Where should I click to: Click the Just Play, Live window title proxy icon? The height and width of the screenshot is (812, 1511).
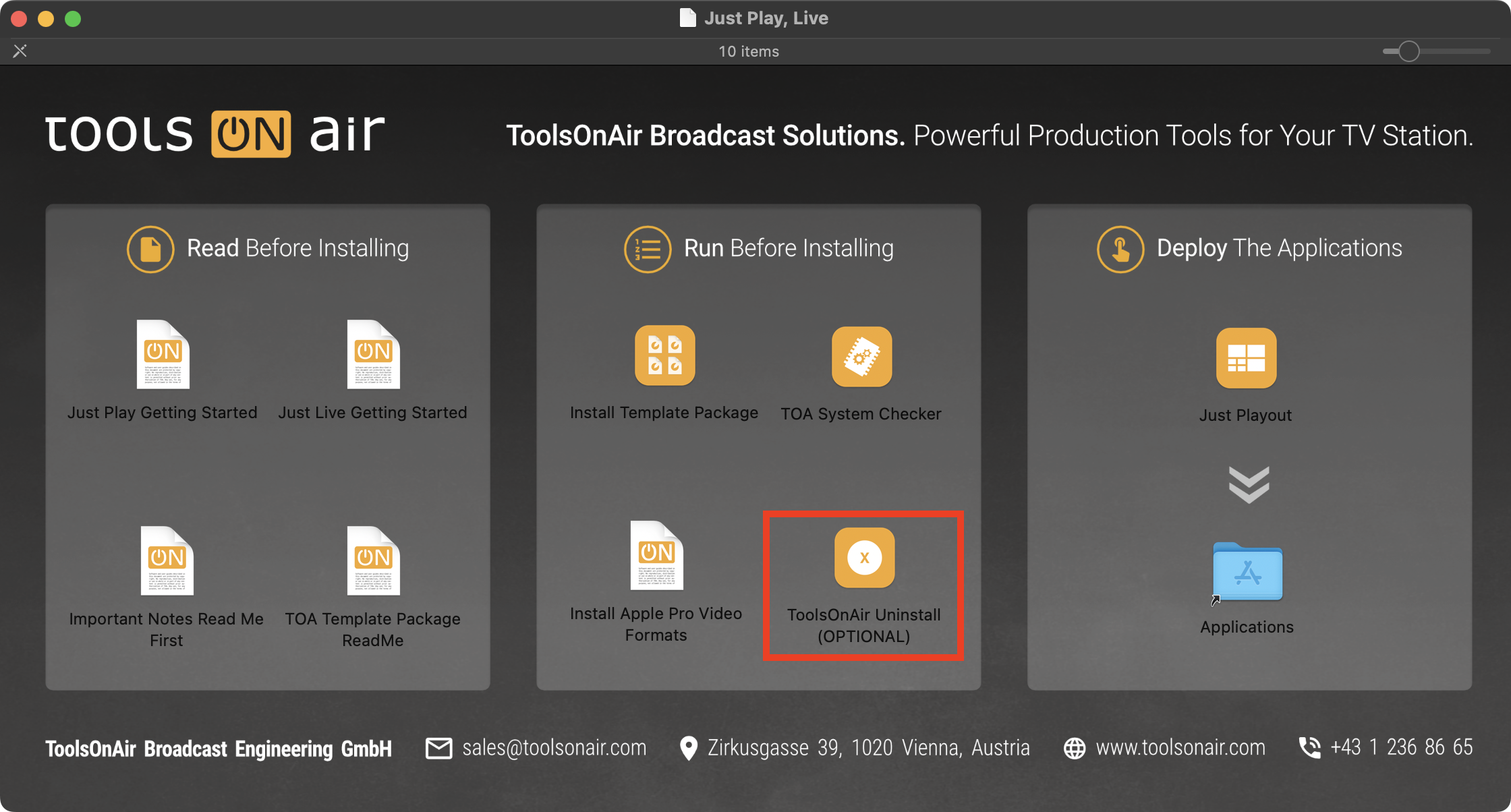(687, 18)
